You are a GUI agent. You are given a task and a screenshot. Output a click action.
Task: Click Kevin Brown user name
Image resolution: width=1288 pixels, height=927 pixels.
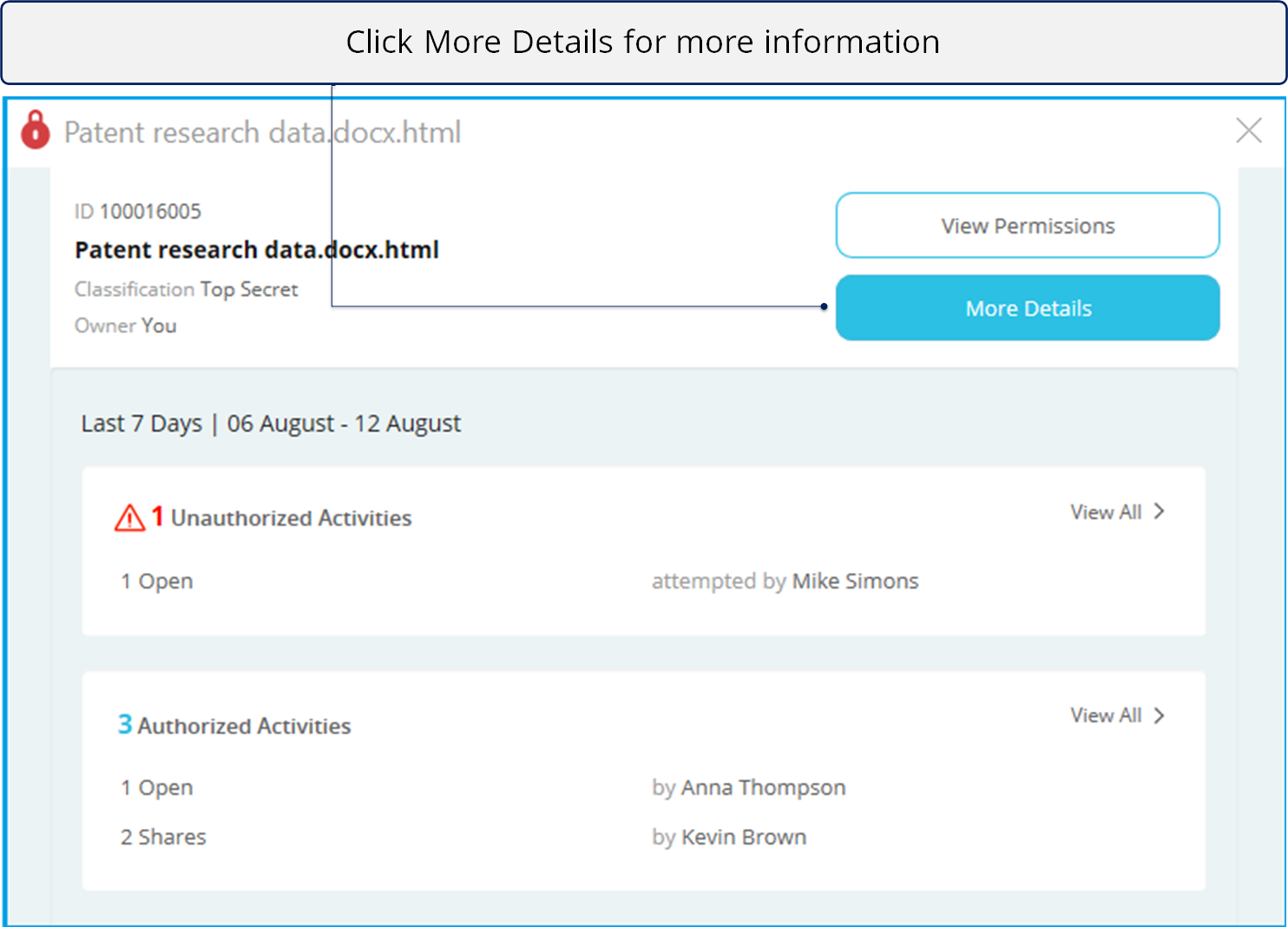pyautogui.click(x=744, y=837)
